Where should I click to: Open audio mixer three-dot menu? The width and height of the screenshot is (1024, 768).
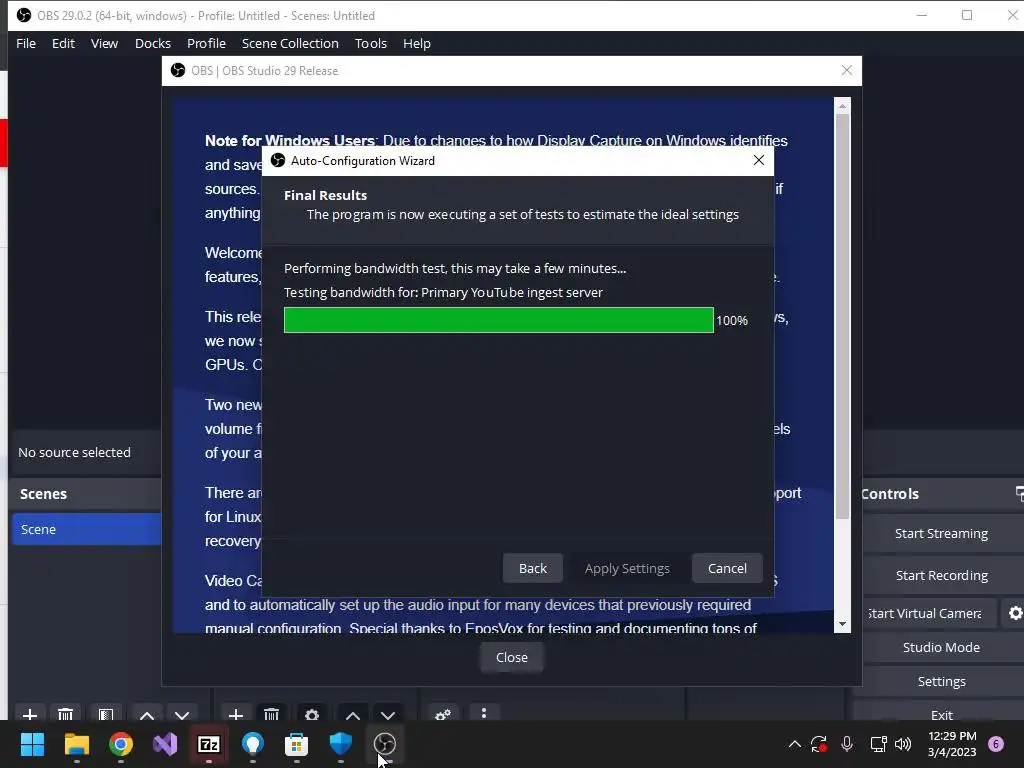pyautogui.click(x=484, y=713)
